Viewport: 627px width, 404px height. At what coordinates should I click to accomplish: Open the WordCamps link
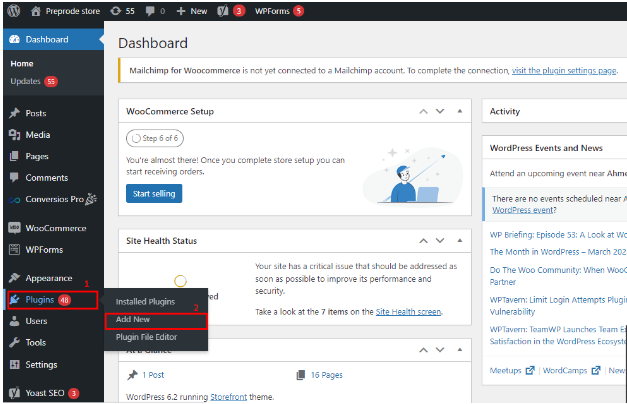565,370
